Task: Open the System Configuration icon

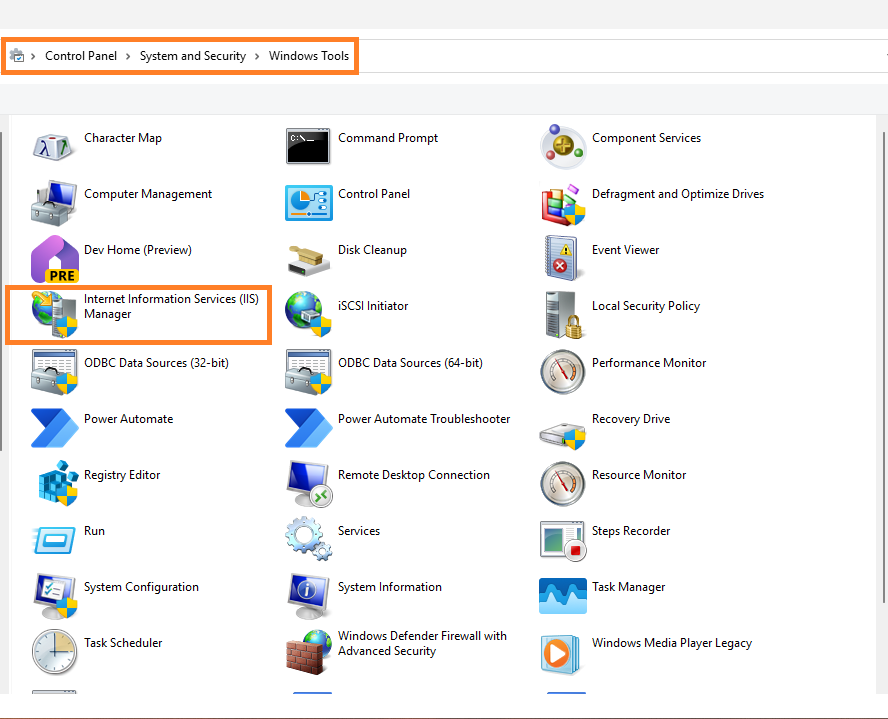Action: coord(55,596)
